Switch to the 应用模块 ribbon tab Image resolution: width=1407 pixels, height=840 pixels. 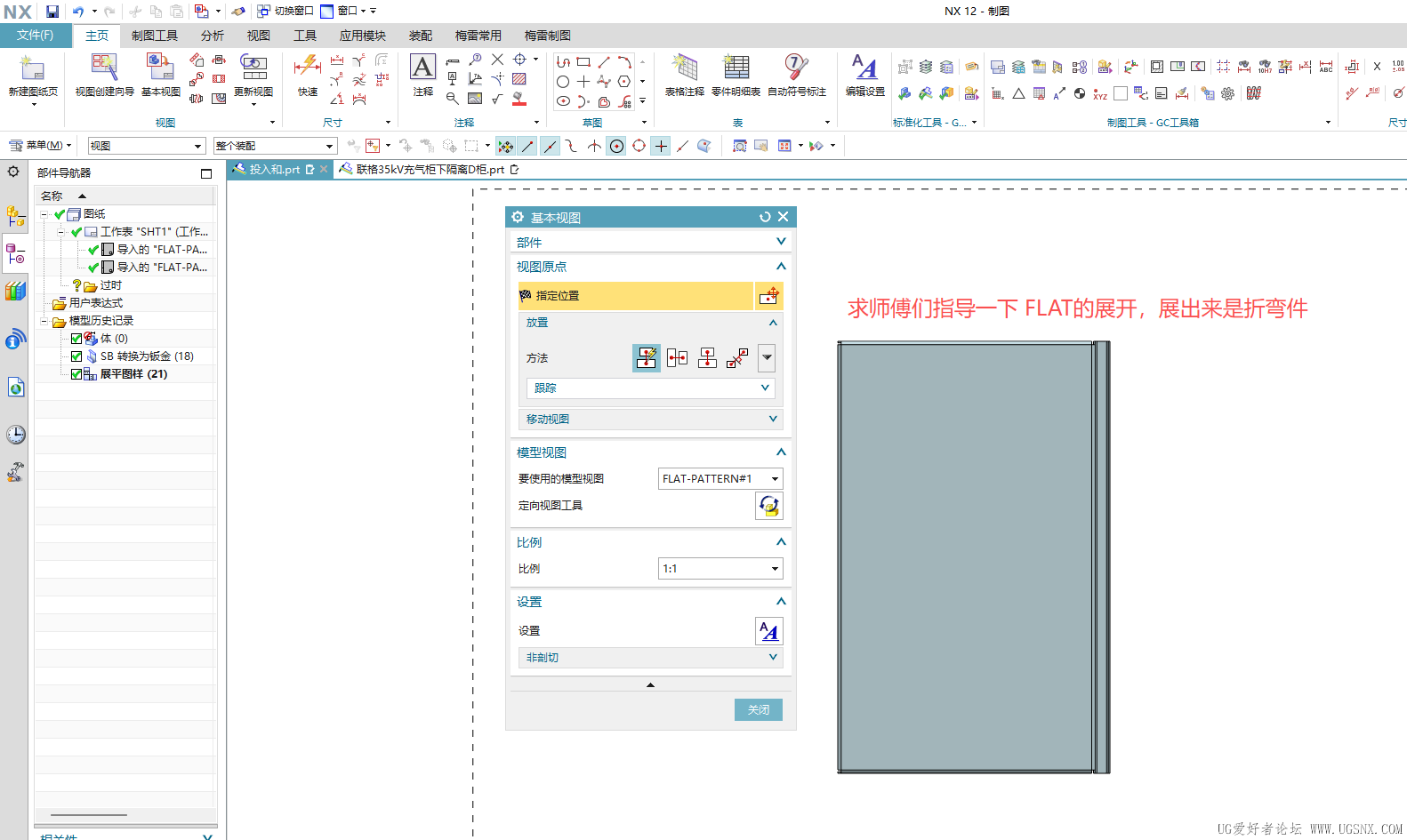coord(363,36)
